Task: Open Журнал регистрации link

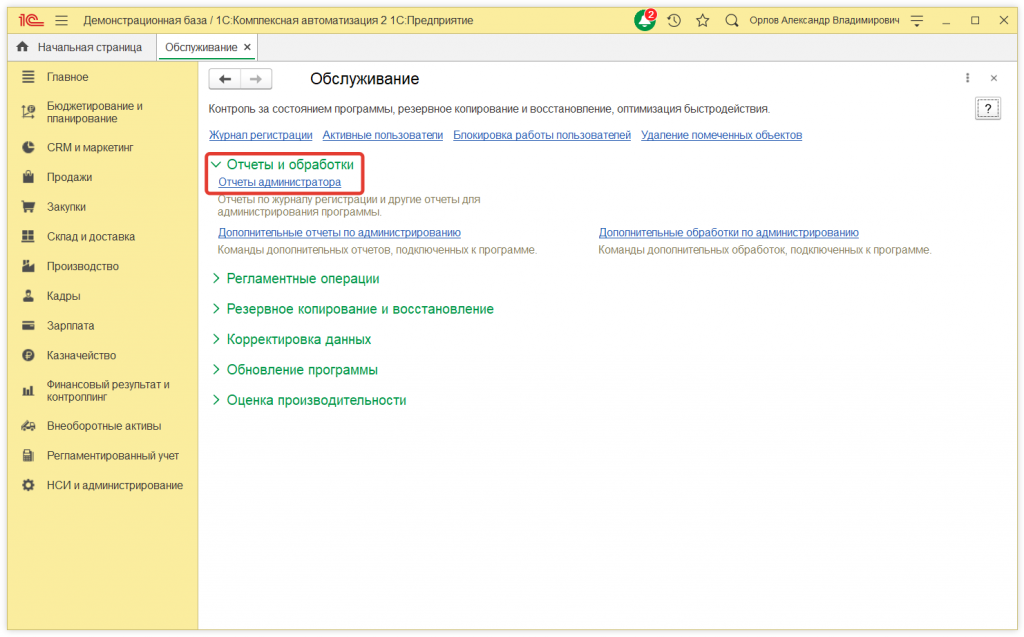Action: (x=262, y=134)
